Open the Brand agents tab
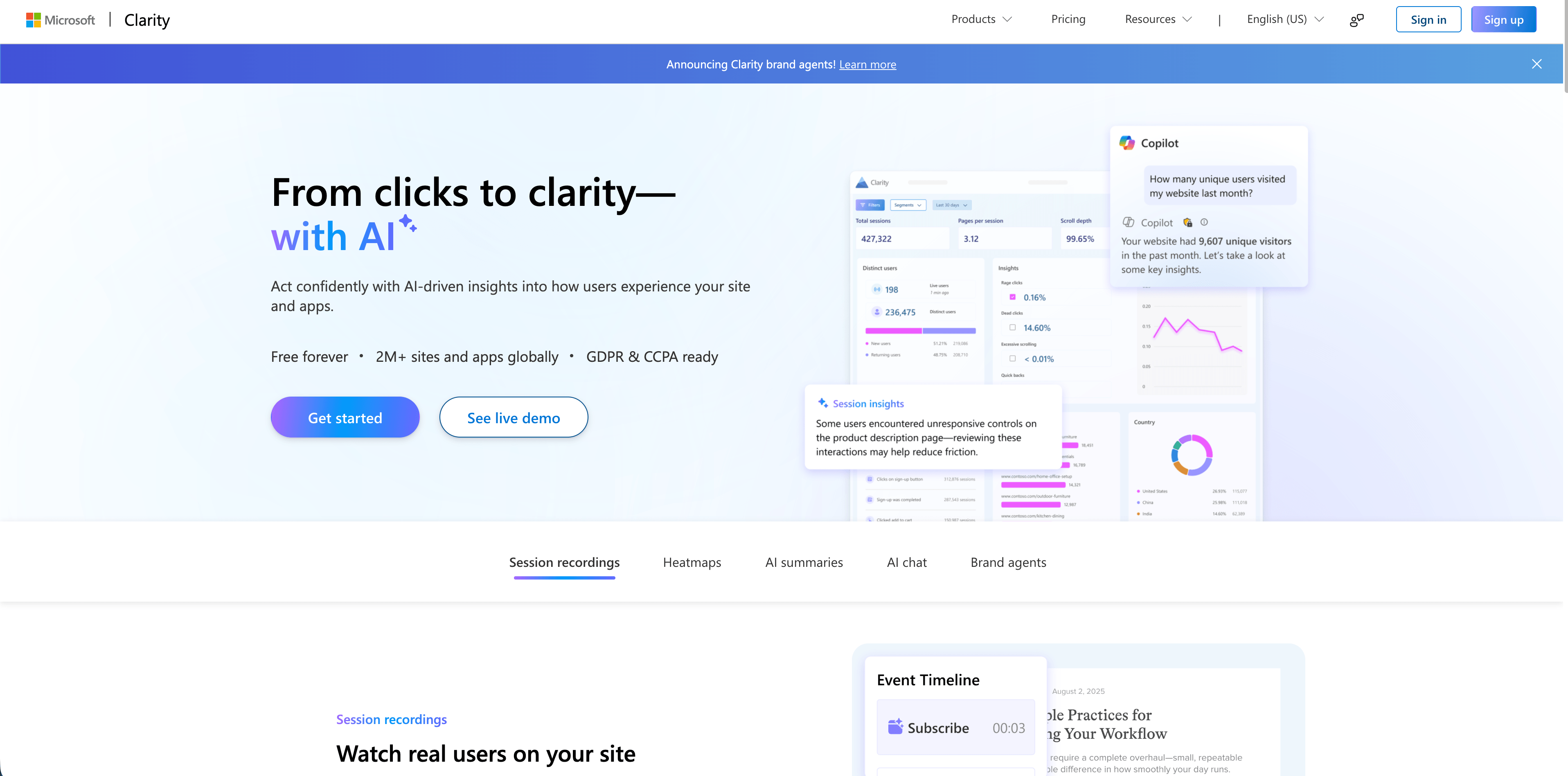 click(1008, 563)
